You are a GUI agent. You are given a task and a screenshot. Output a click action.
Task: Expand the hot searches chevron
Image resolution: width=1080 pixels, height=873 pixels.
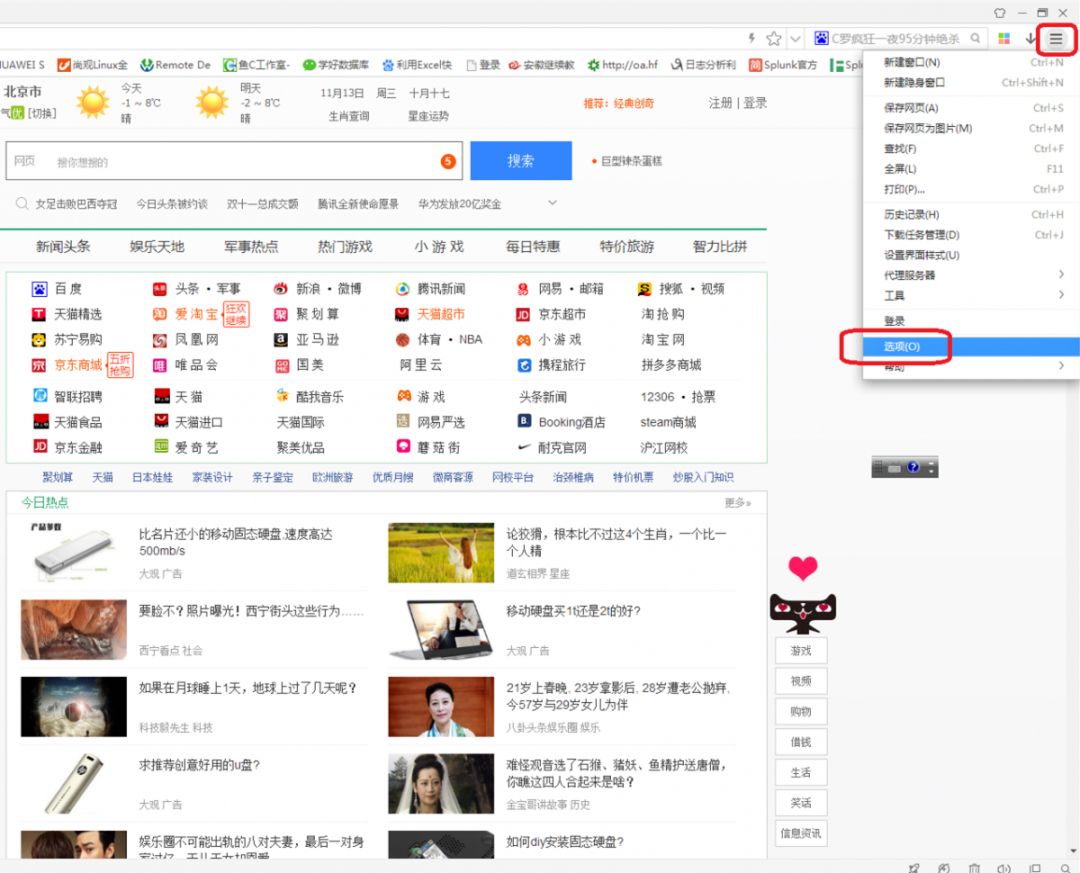[x=552, y=203]
